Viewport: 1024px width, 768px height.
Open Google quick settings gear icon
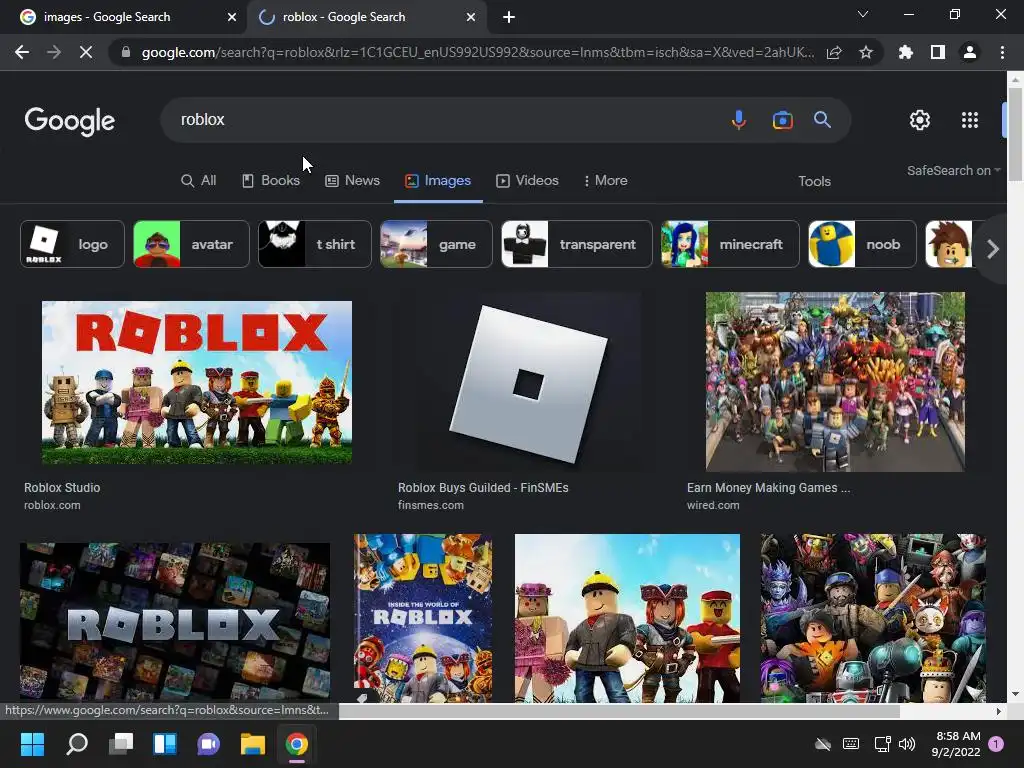[x=920, y=120]
